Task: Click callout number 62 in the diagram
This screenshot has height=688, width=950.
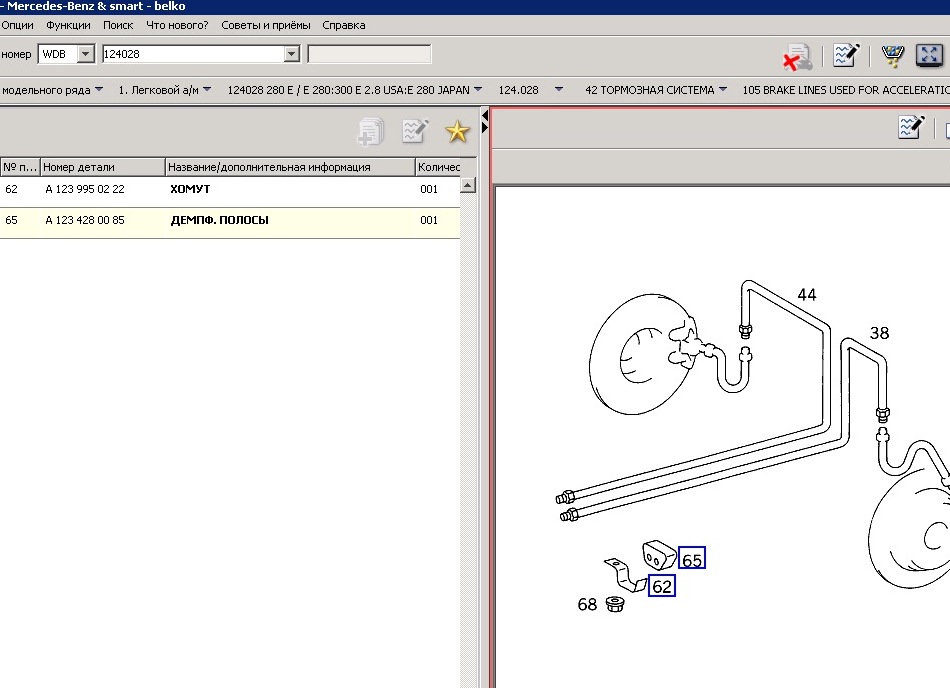Action: 661,586
